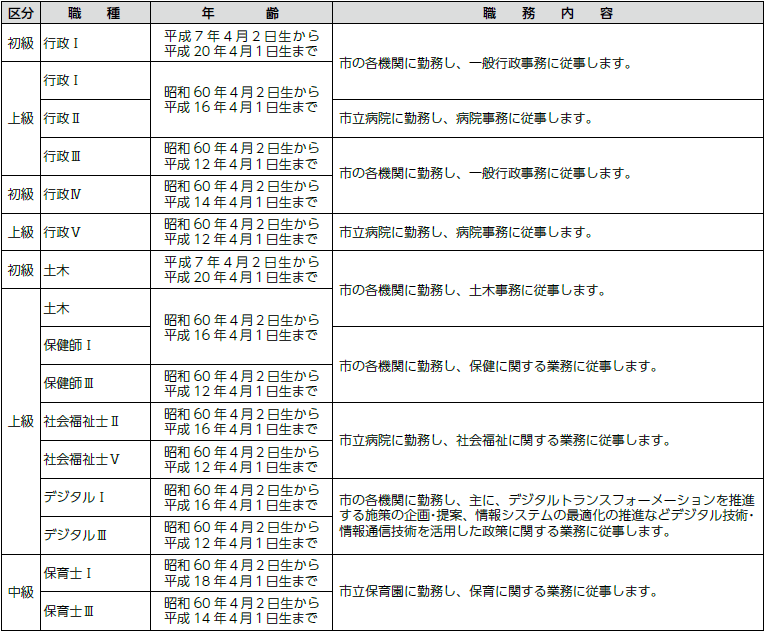Click the 市立保育園 job description text

(x=498, y=592)
